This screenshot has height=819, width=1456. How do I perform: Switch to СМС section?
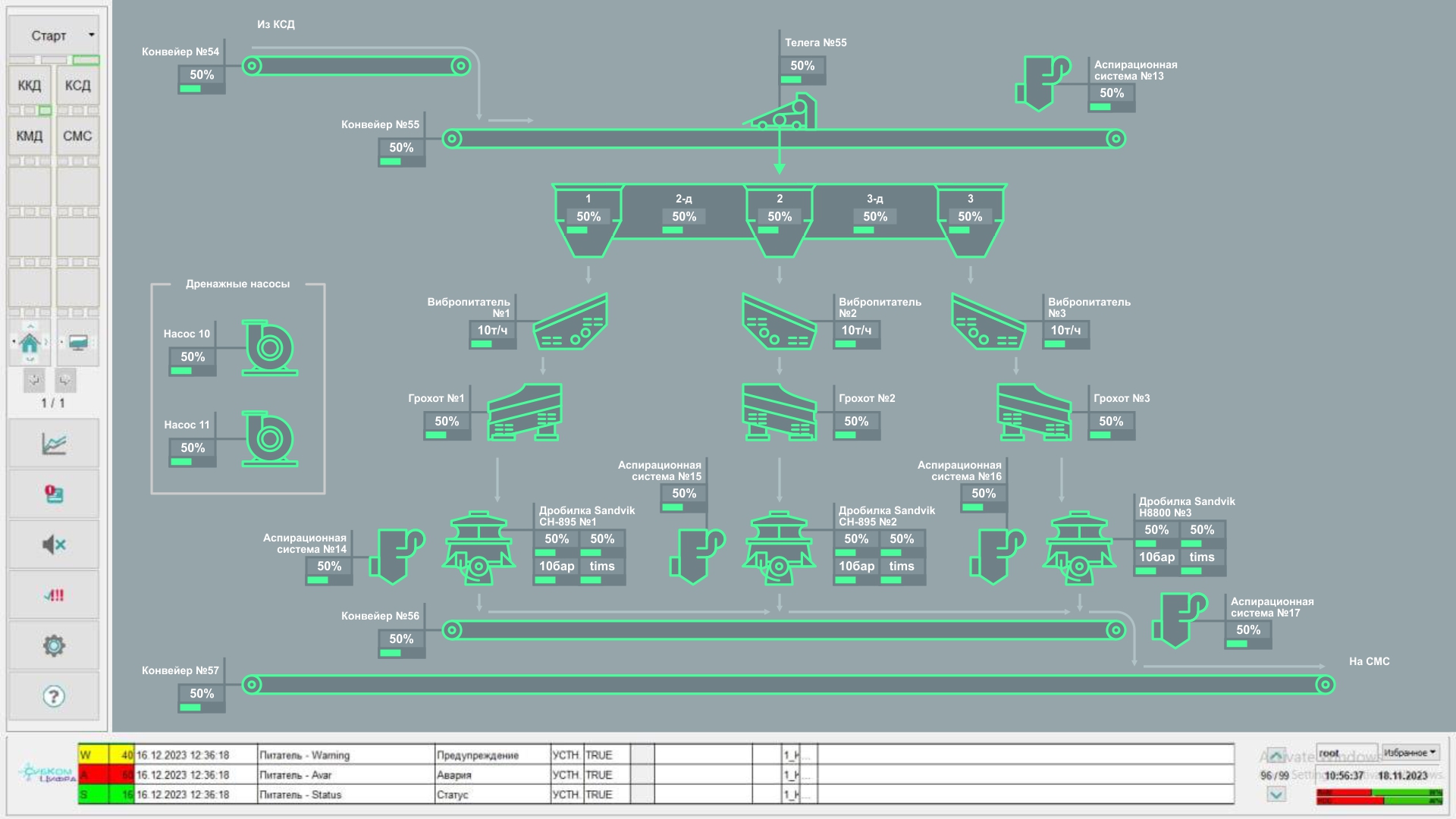tap(77, 136)
